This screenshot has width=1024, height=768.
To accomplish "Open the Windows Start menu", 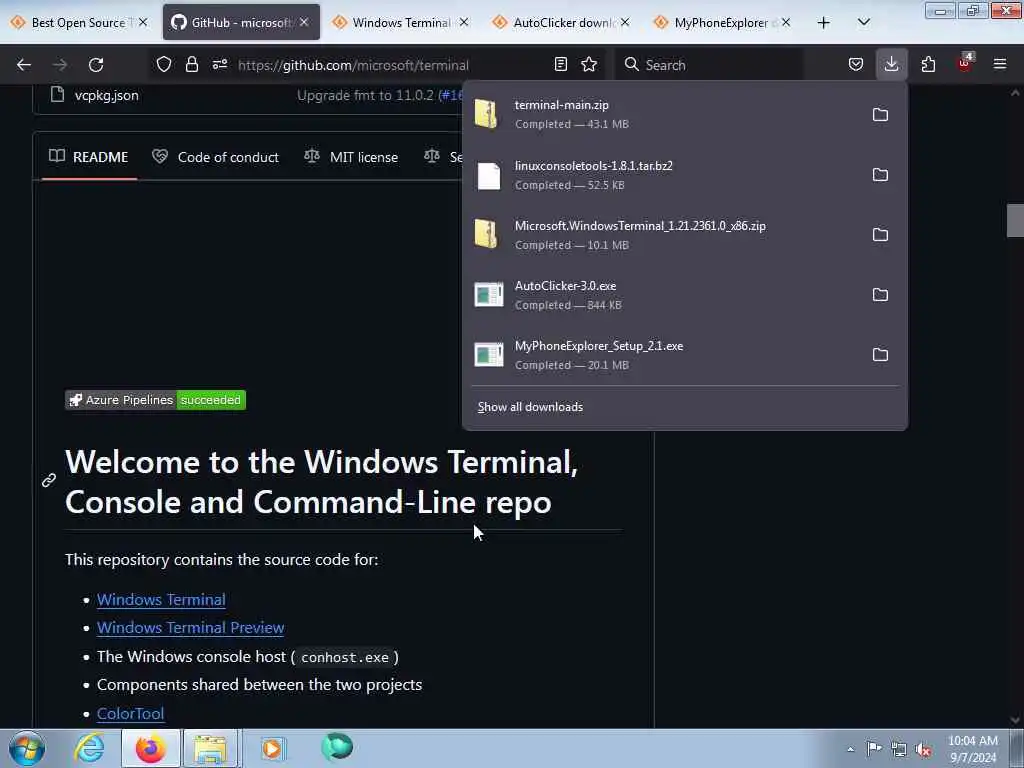I will click(27, 748).
